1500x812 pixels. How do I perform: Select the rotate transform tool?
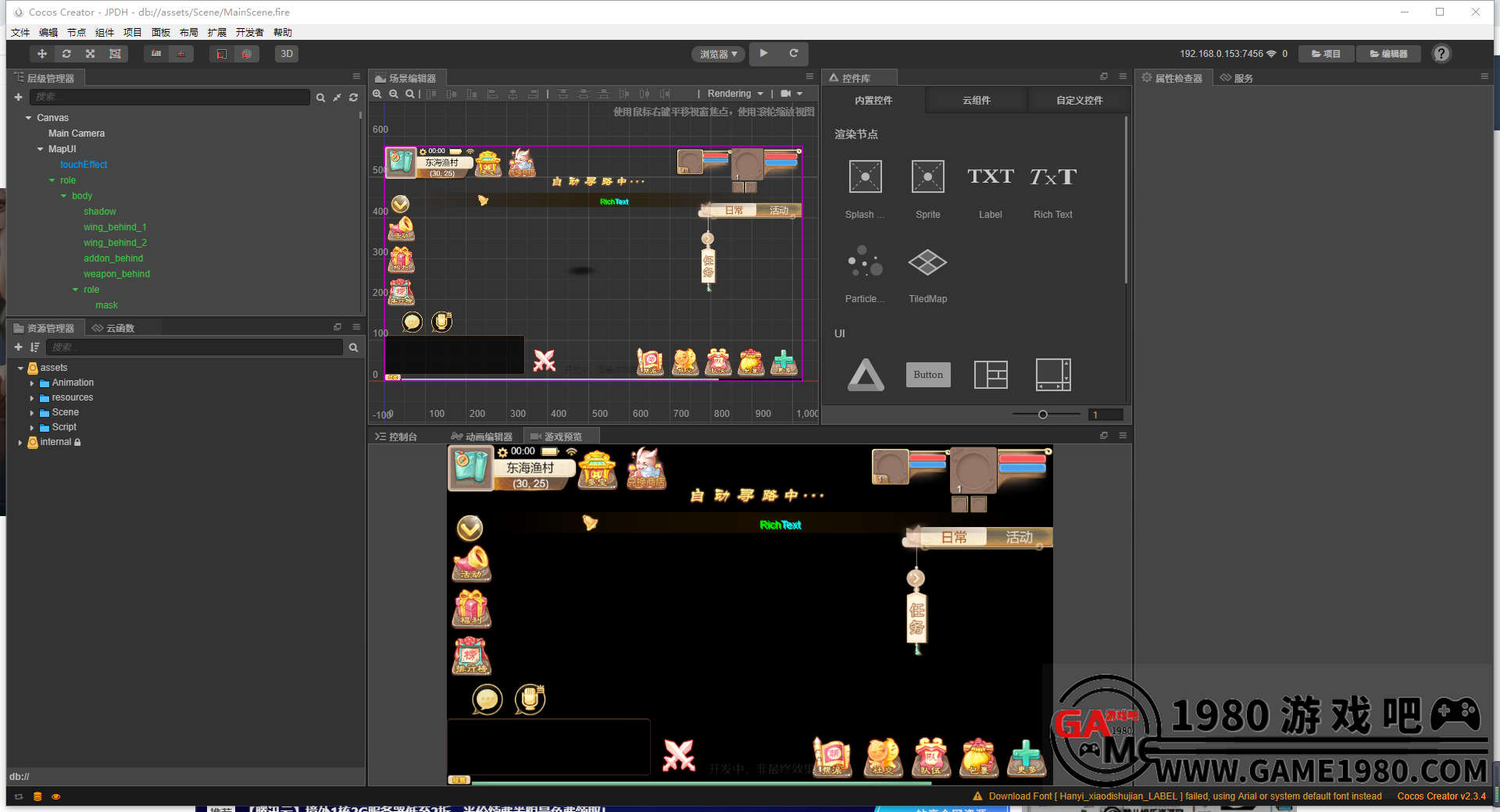pos(66,54)
